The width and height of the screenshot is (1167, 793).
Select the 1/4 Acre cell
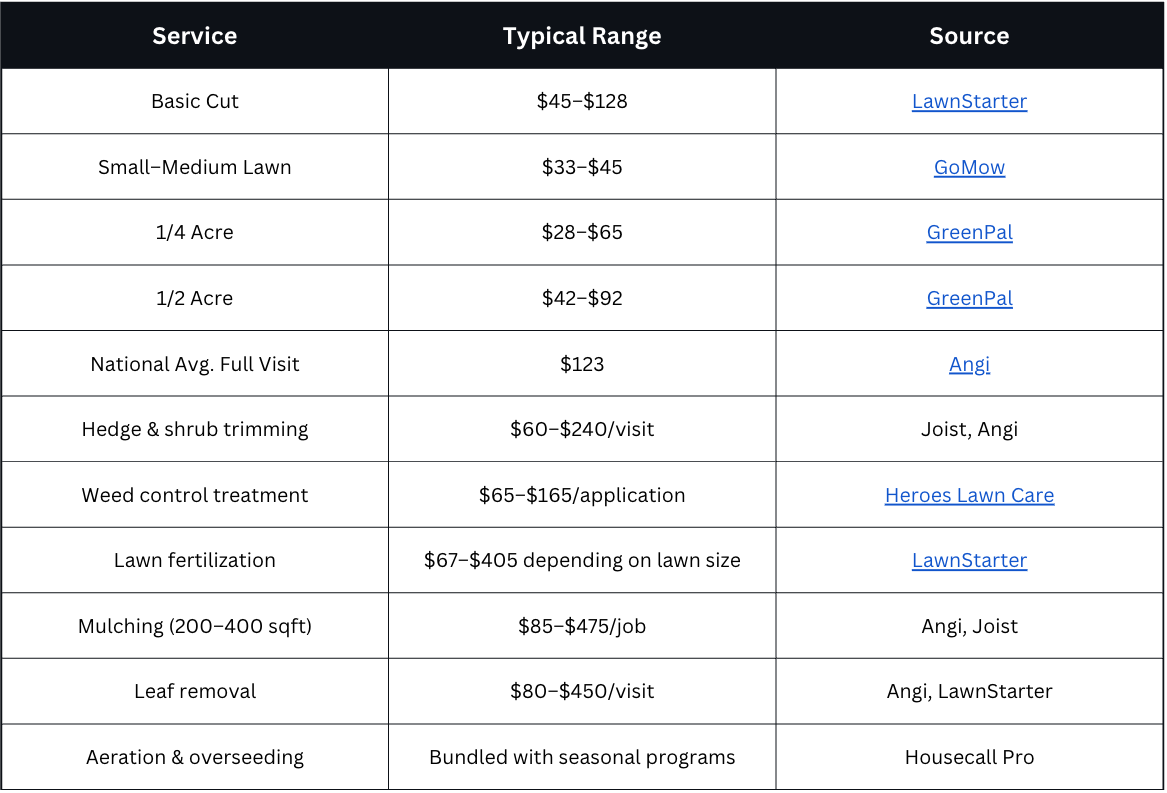[x=195, y=232]
